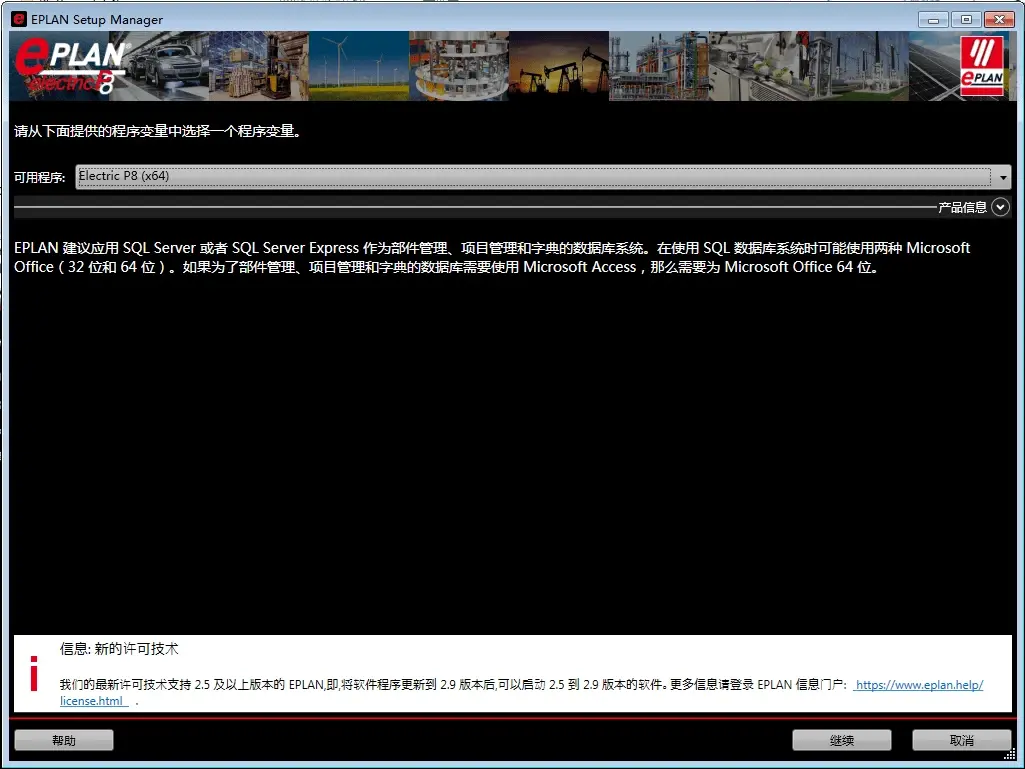Click the 请从下面提供的程序变量中选择 instruction text
The height and width of the screenshot is (769, 1025).
[x=158, y=131]
